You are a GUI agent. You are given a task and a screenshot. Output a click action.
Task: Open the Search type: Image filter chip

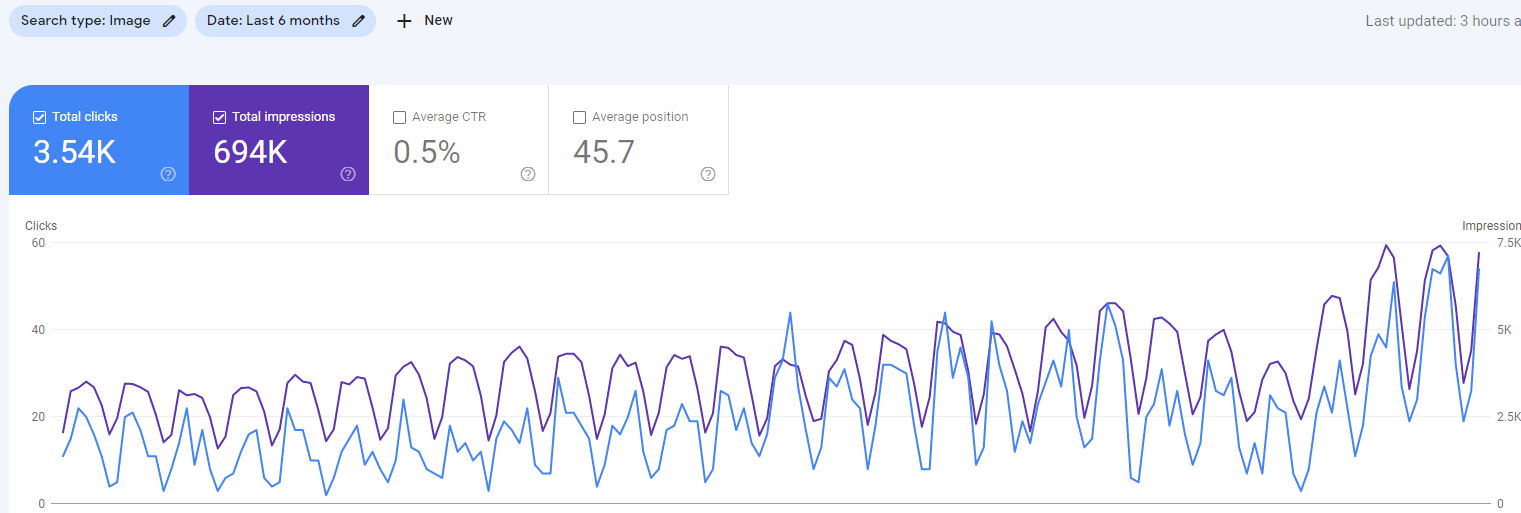coord(85,21)
